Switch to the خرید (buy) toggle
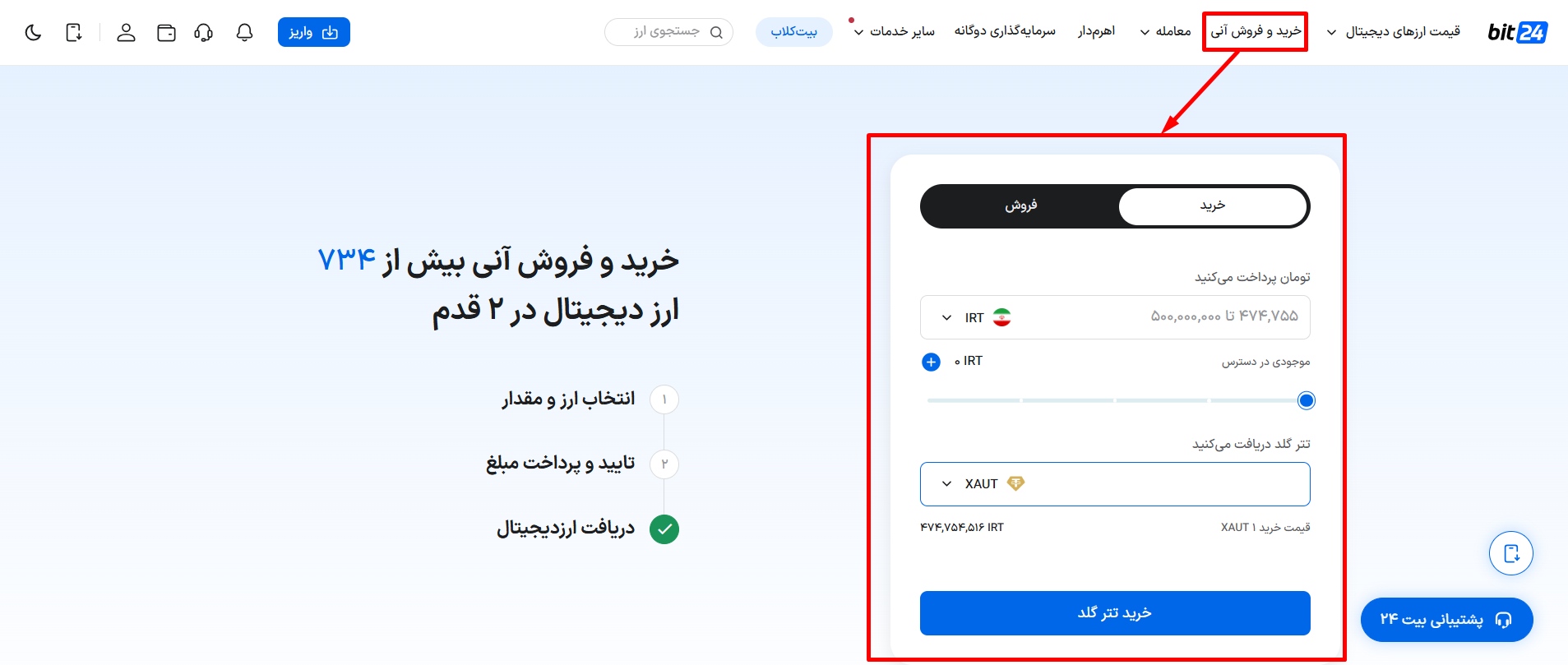This screenshot has height=665, width=1568. point(1213,206)
